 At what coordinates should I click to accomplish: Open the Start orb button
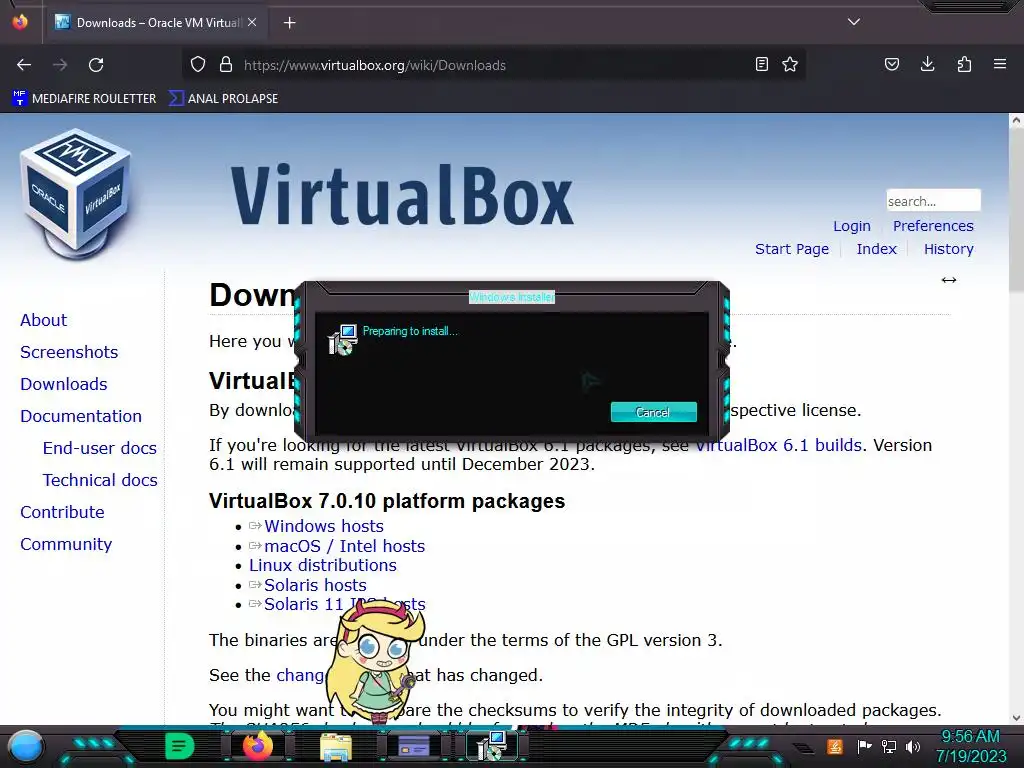pyautogui.click(x=26, y=746)
